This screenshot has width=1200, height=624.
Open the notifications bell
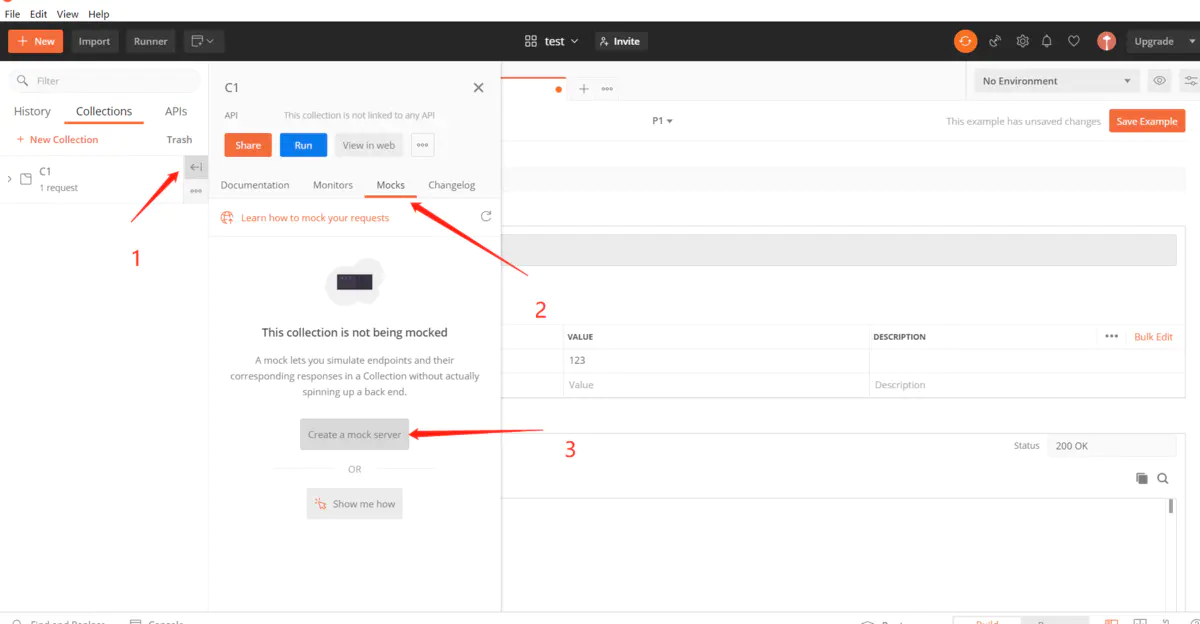[1047, 41]
